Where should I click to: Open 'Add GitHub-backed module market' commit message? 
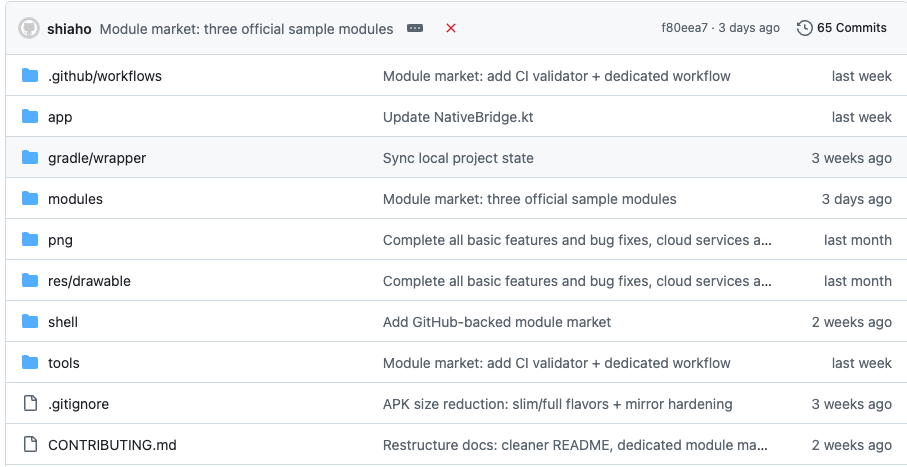497,322
